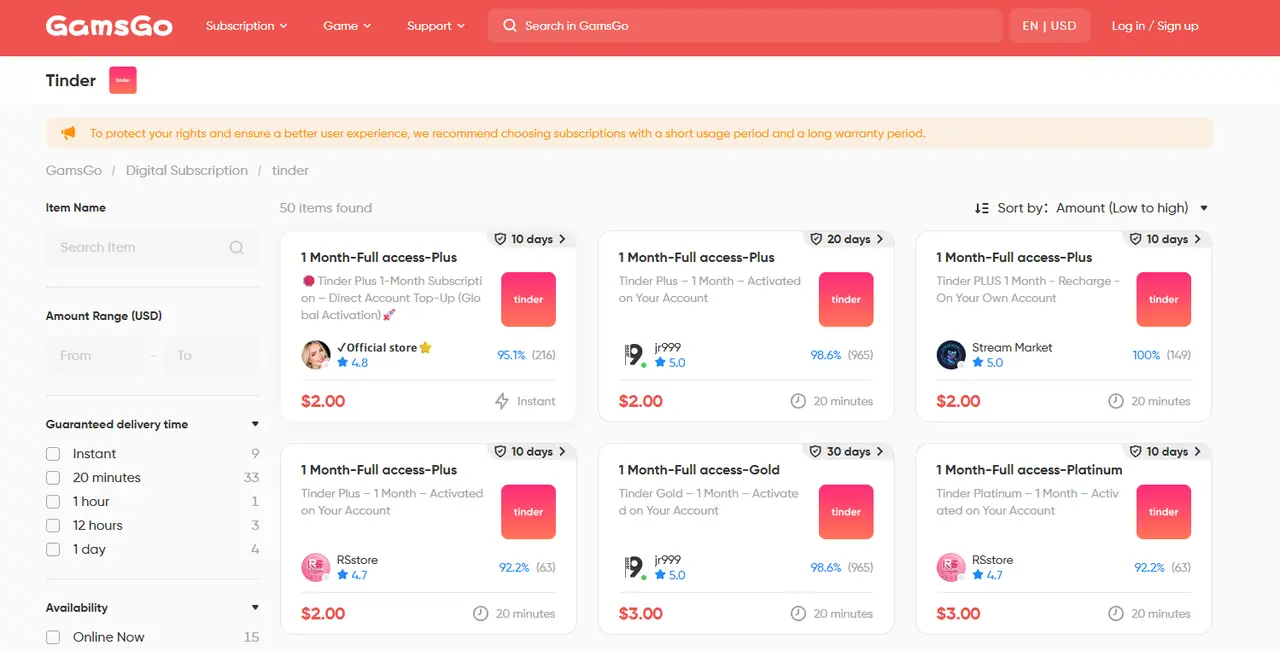
Task: Go to the GamsGo breadcrumb link
Action: pos(74,170)
